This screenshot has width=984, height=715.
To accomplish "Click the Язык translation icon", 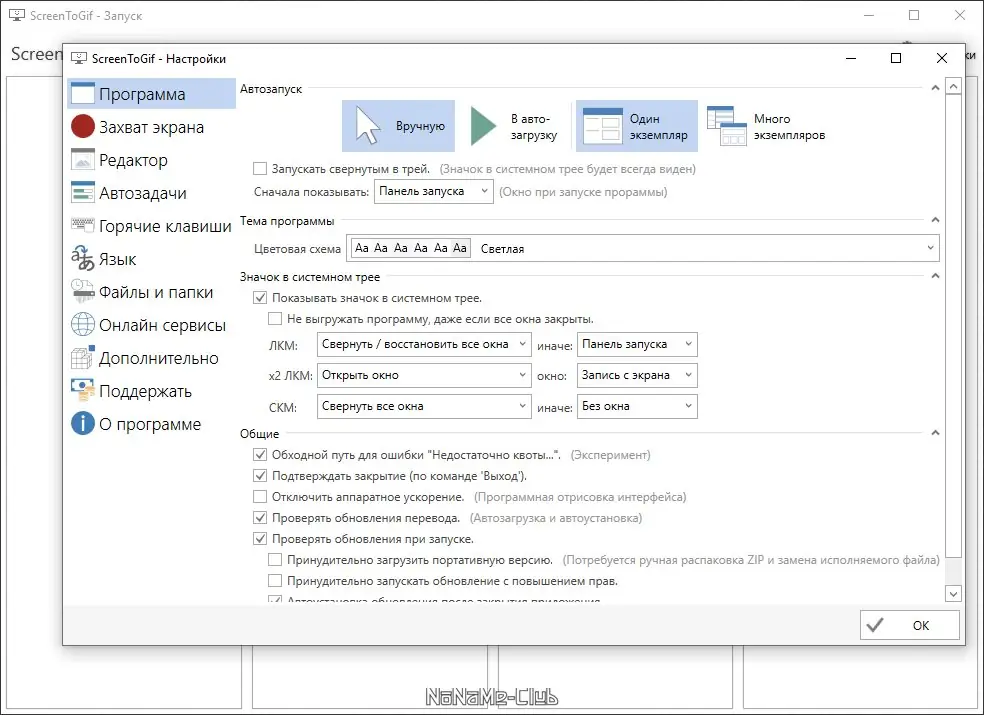I will (82, 258).
